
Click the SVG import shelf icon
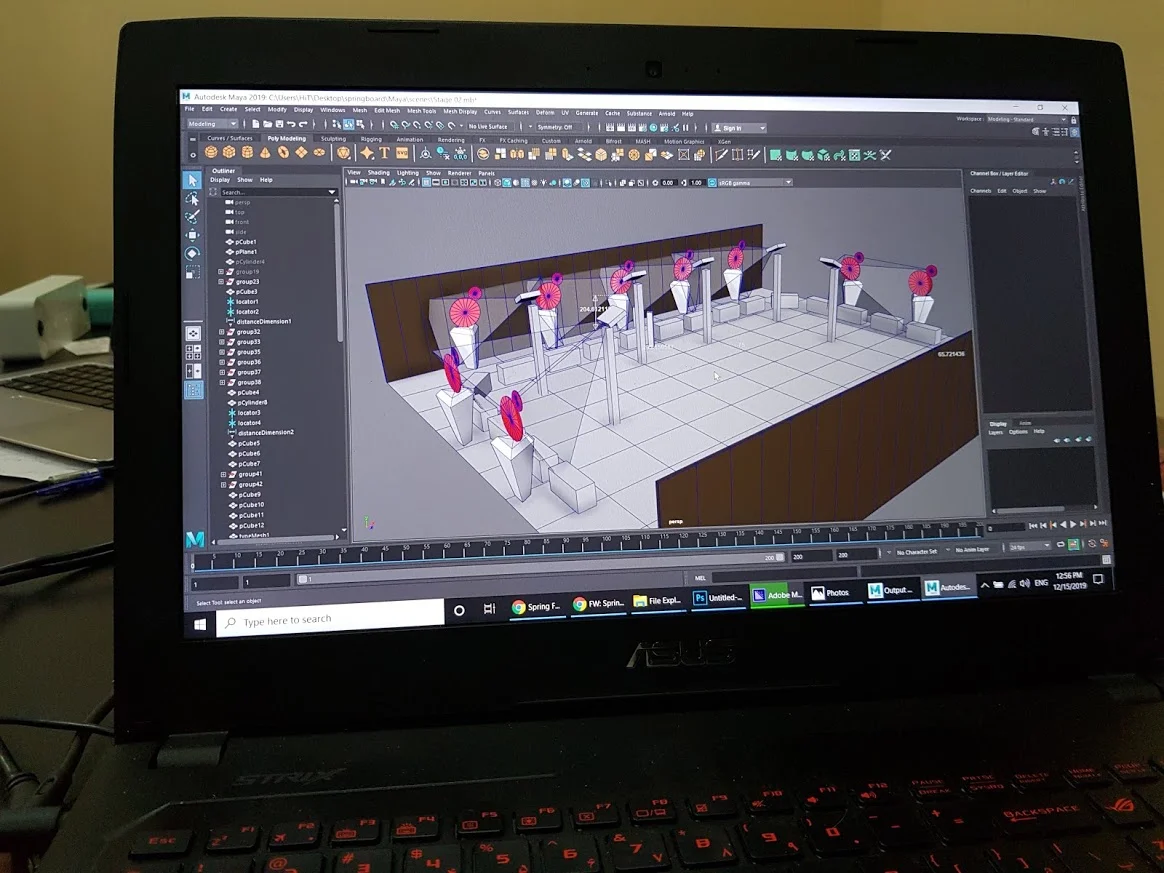pyautogui.click(x=402, y=153)
